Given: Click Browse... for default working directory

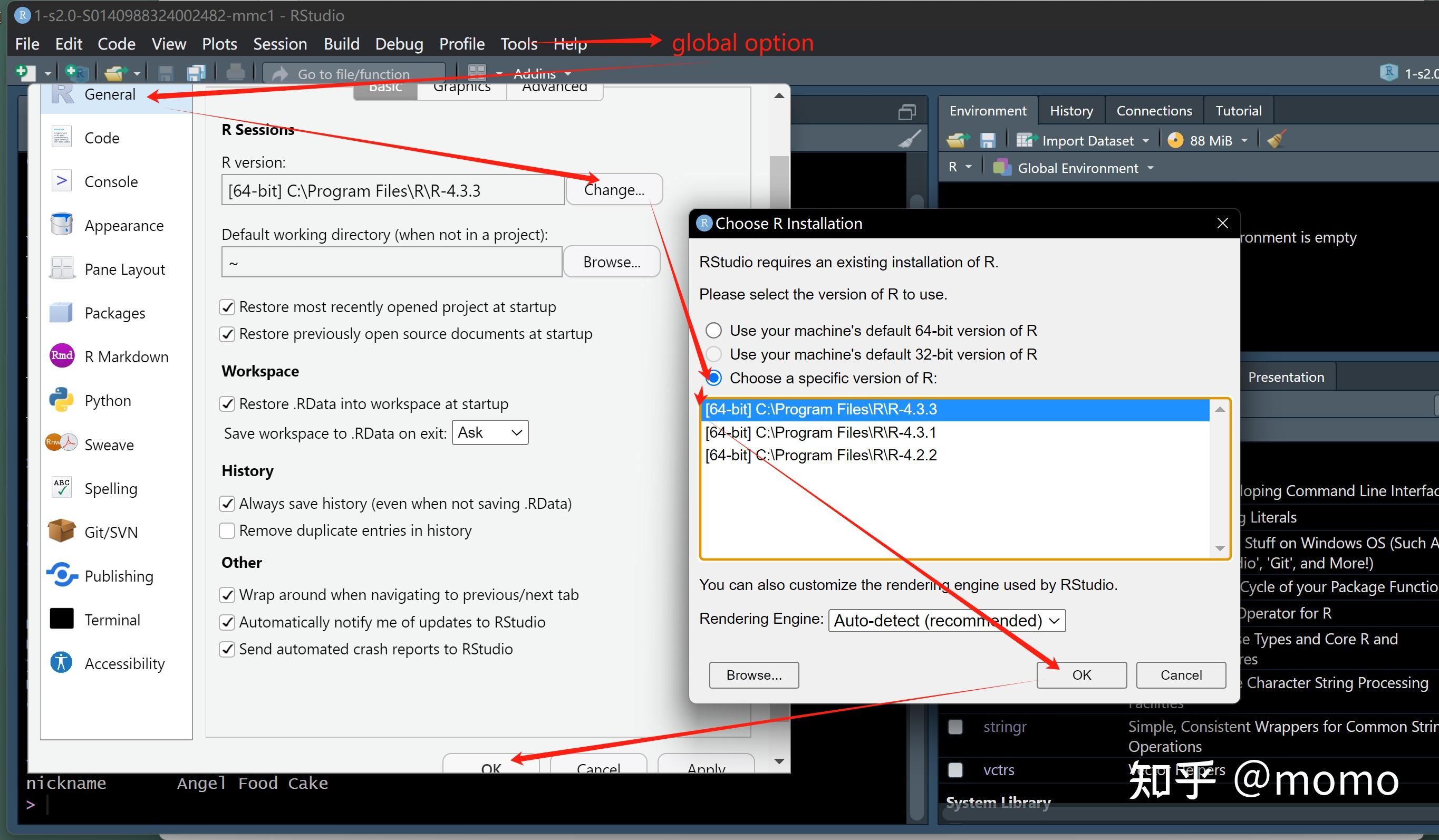Looking at the screenshot, I should point(612,262).
